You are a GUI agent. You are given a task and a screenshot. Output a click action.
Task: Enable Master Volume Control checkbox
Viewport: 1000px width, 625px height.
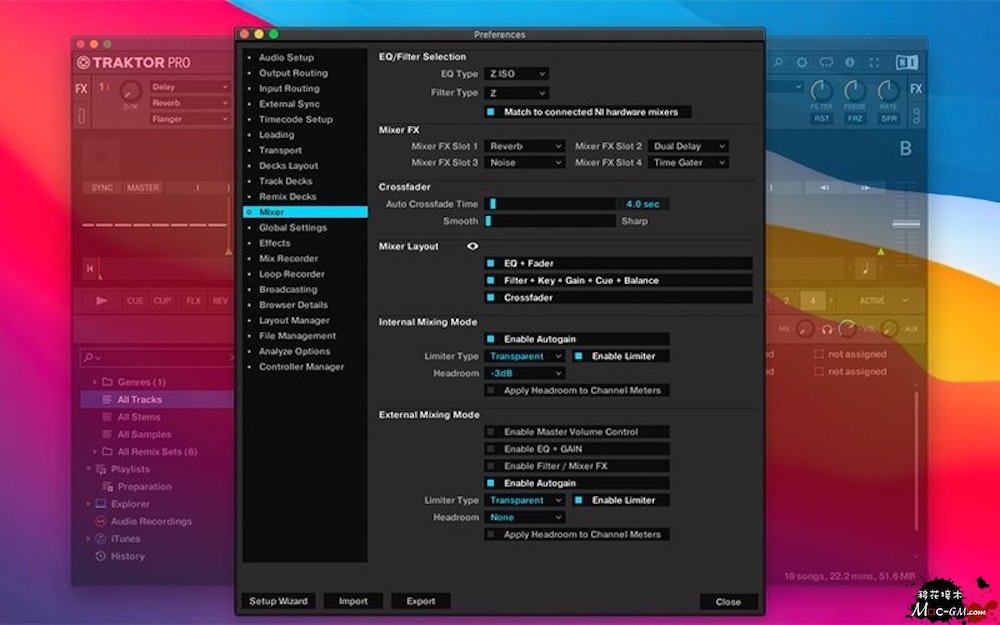[491, 432]
